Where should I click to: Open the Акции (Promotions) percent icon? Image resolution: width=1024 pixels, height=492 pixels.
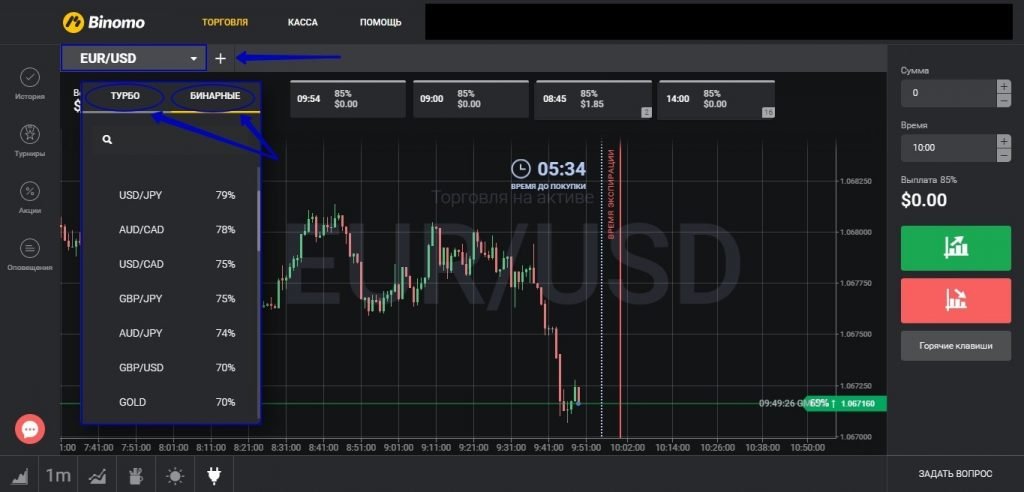coord(30,192)
